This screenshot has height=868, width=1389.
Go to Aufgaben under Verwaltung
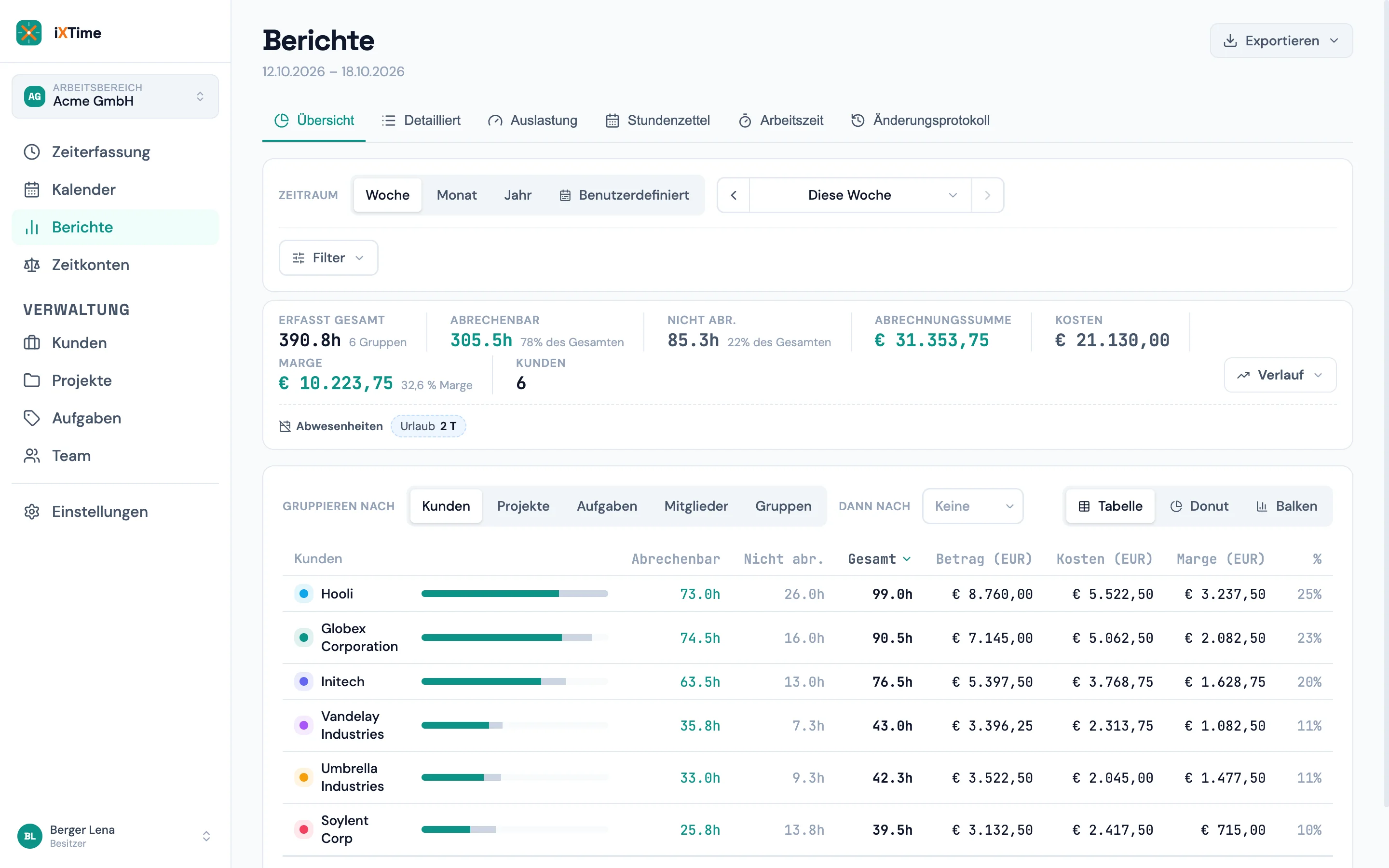[x=115, y=418]
